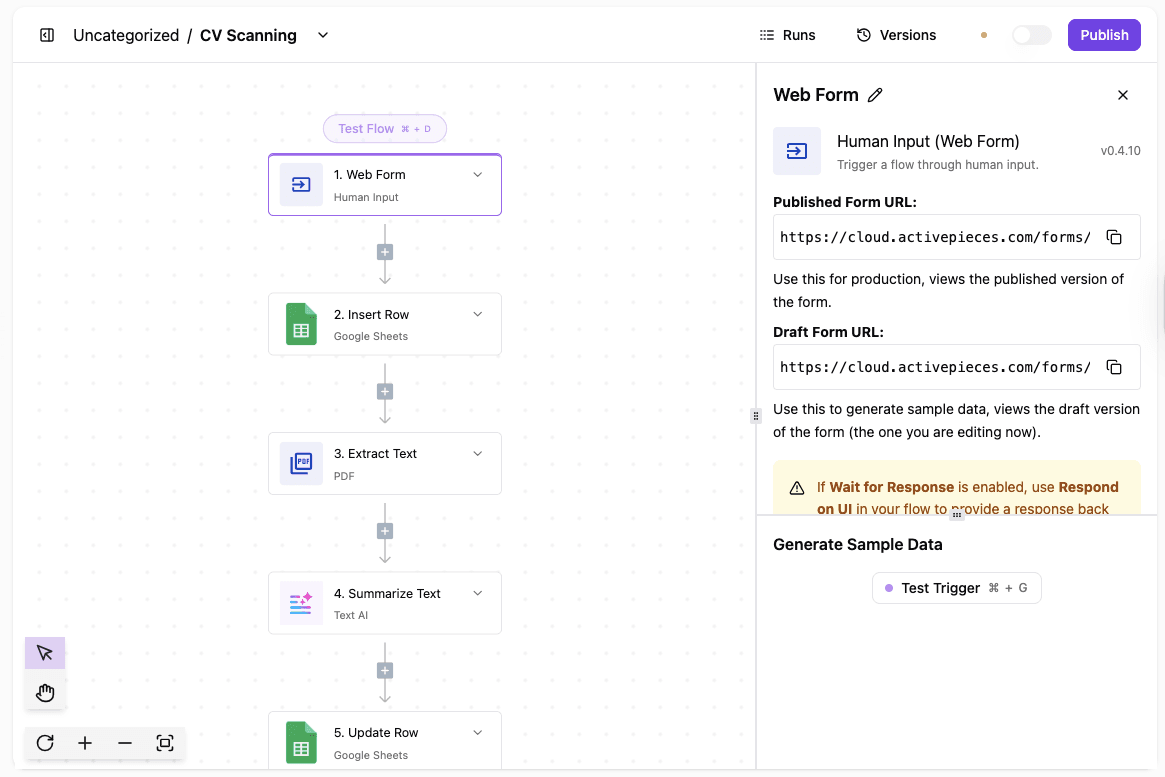
Task: Click the reset/refresh canvas icon
Action: coord(44,743)
